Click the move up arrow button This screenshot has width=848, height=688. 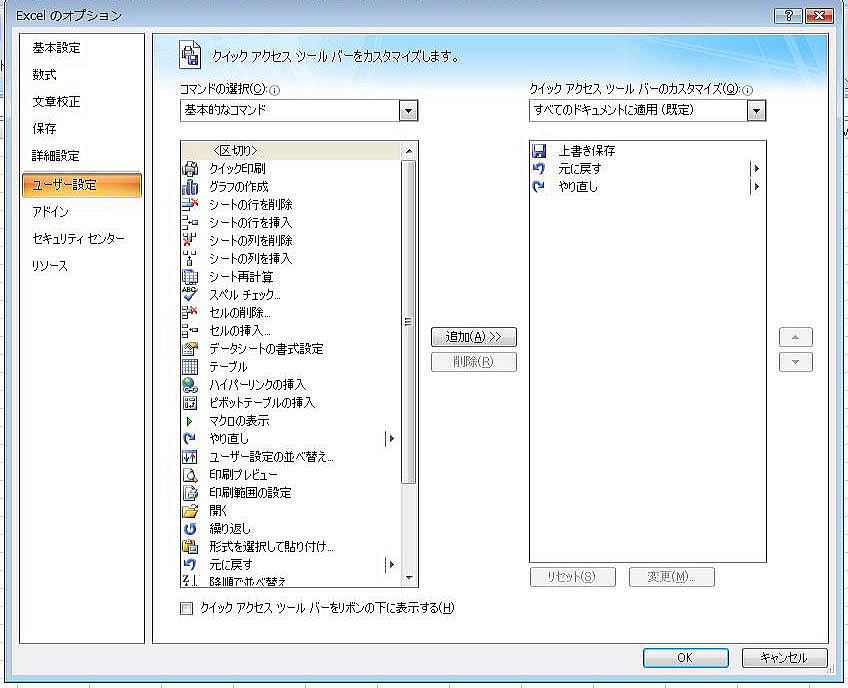point(796,337)
